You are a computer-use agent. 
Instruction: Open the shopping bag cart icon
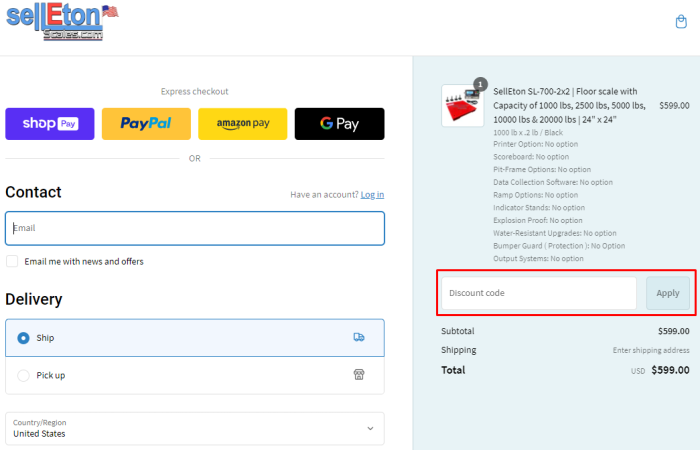681,21
